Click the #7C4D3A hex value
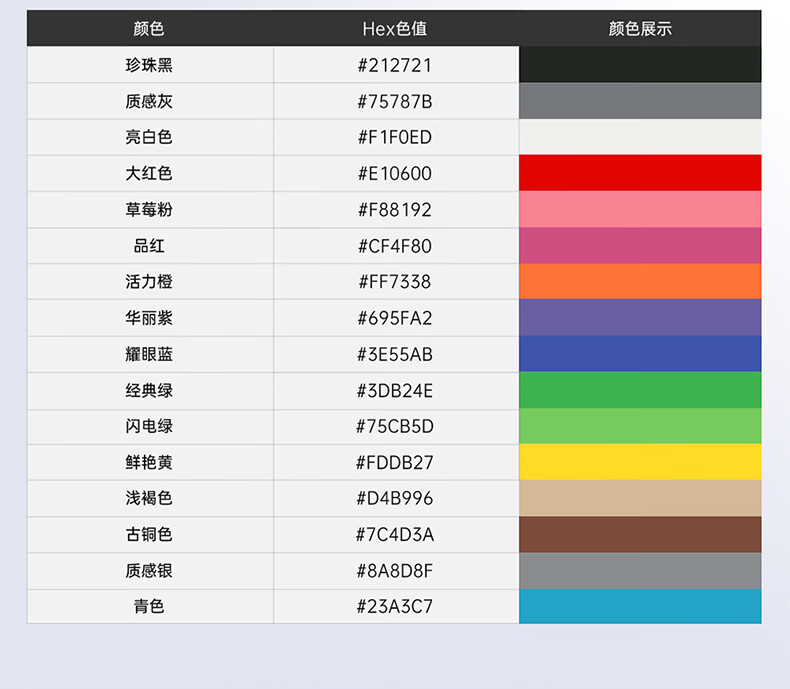 click(396, 534)
